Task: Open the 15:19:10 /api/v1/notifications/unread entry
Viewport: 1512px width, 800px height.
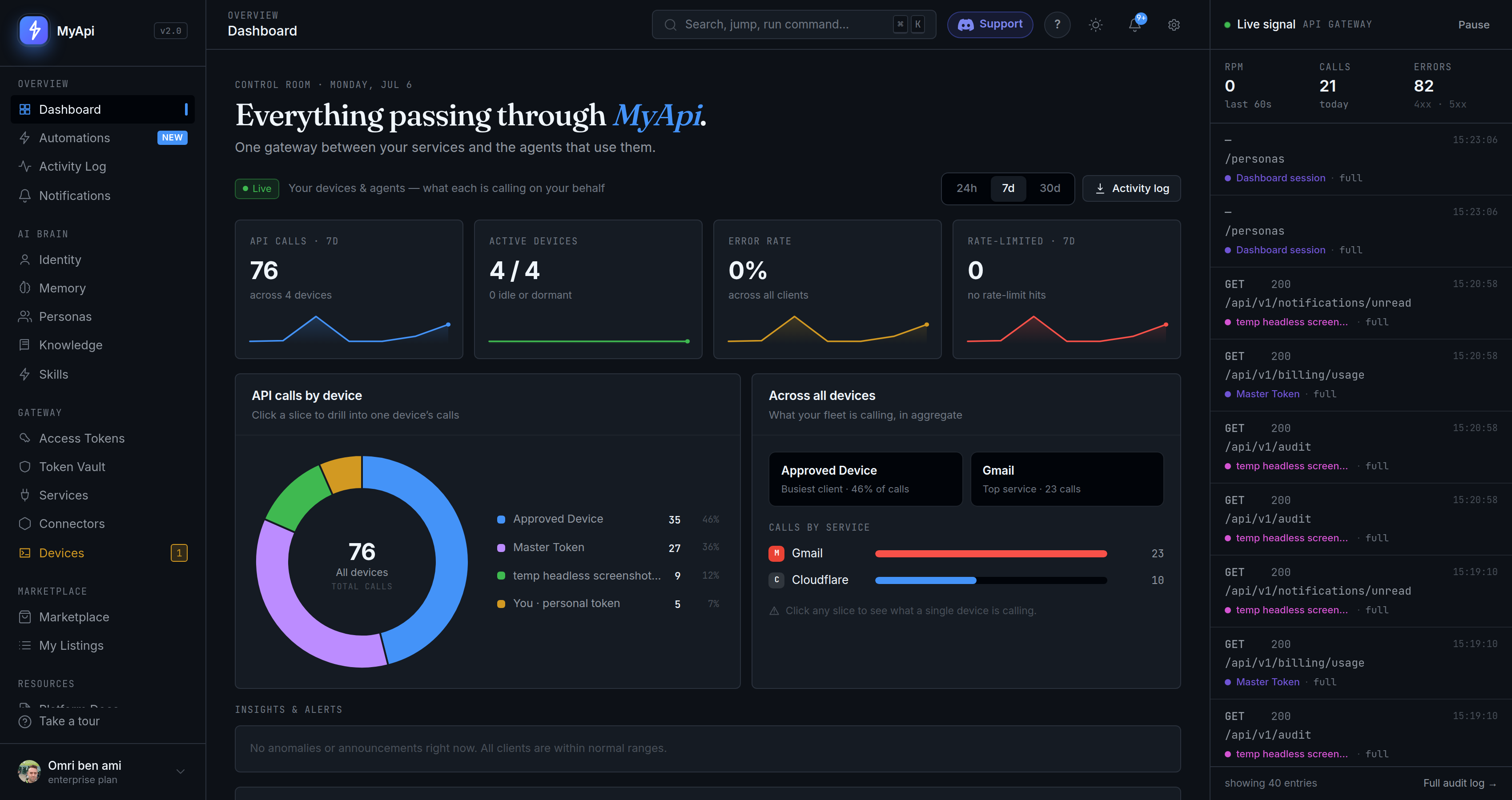Action: tap(1360, 591)
